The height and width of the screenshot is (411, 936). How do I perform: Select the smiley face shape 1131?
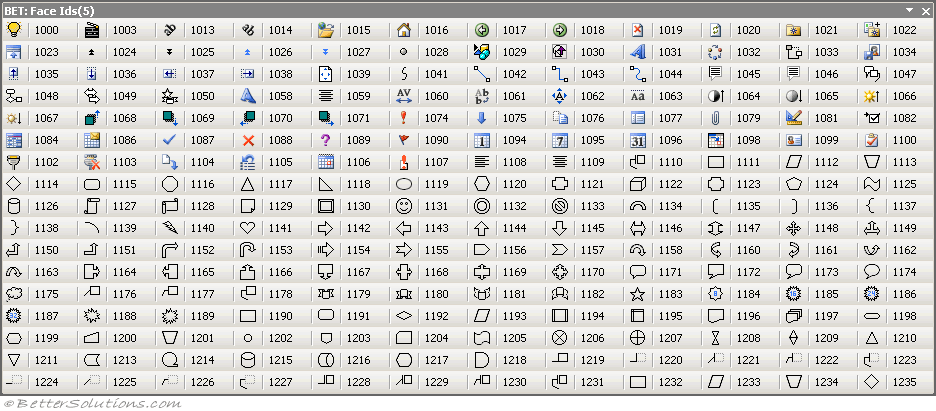click(x=404, y=206)
